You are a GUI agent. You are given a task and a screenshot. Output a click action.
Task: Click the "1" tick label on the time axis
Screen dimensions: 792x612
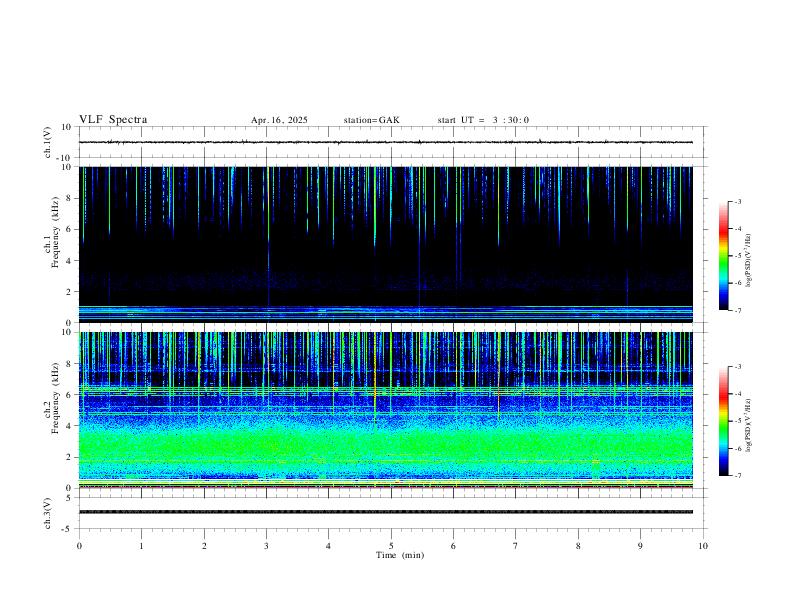point(141,546)
